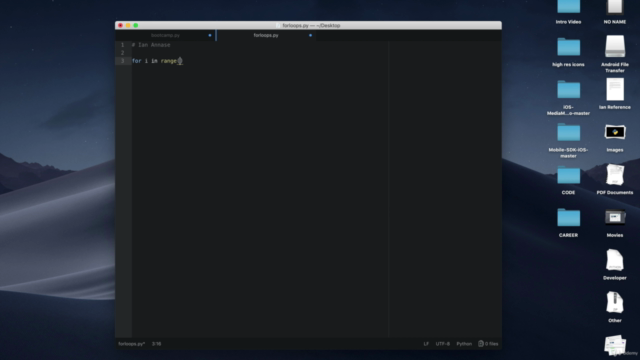Click the '# Ian Annase' comment line

click(x=151, y=45)
